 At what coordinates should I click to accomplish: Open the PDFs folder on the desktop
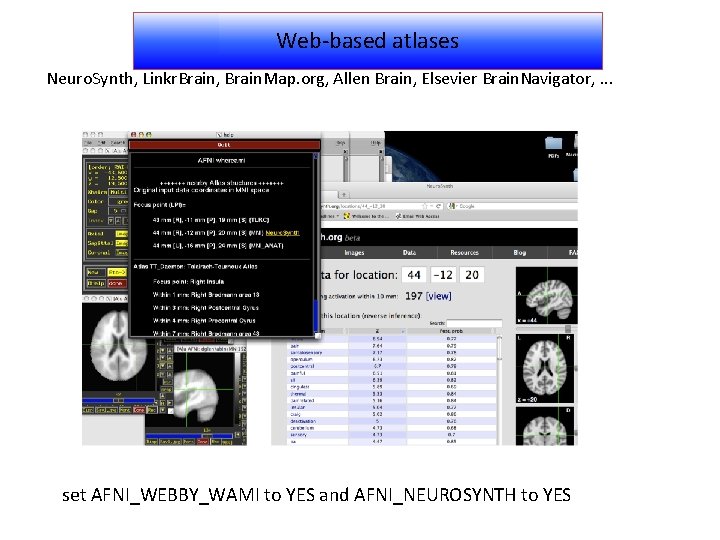[x=553, y=147]
